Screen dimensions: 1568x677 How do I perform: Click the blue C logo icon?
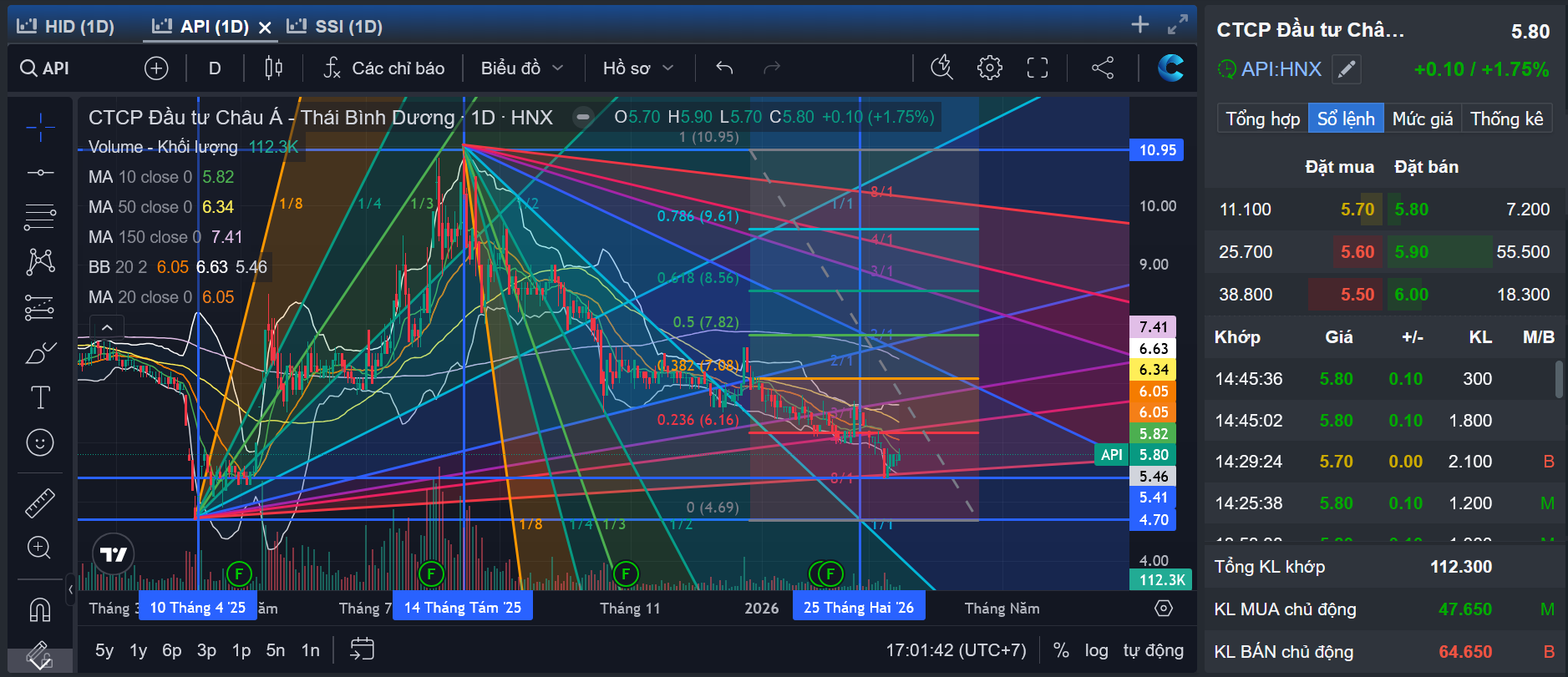point(1170,68)
